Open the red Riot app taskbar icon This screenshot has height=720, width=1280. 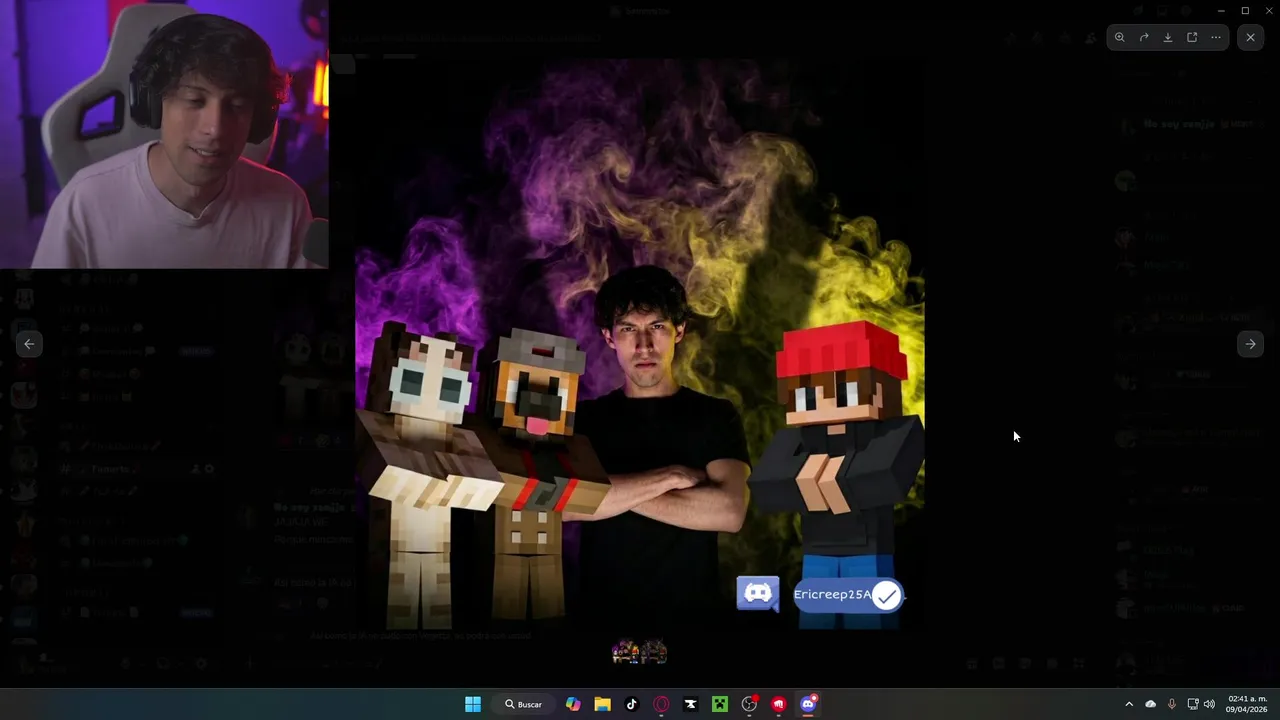click(x=779, y=704)
